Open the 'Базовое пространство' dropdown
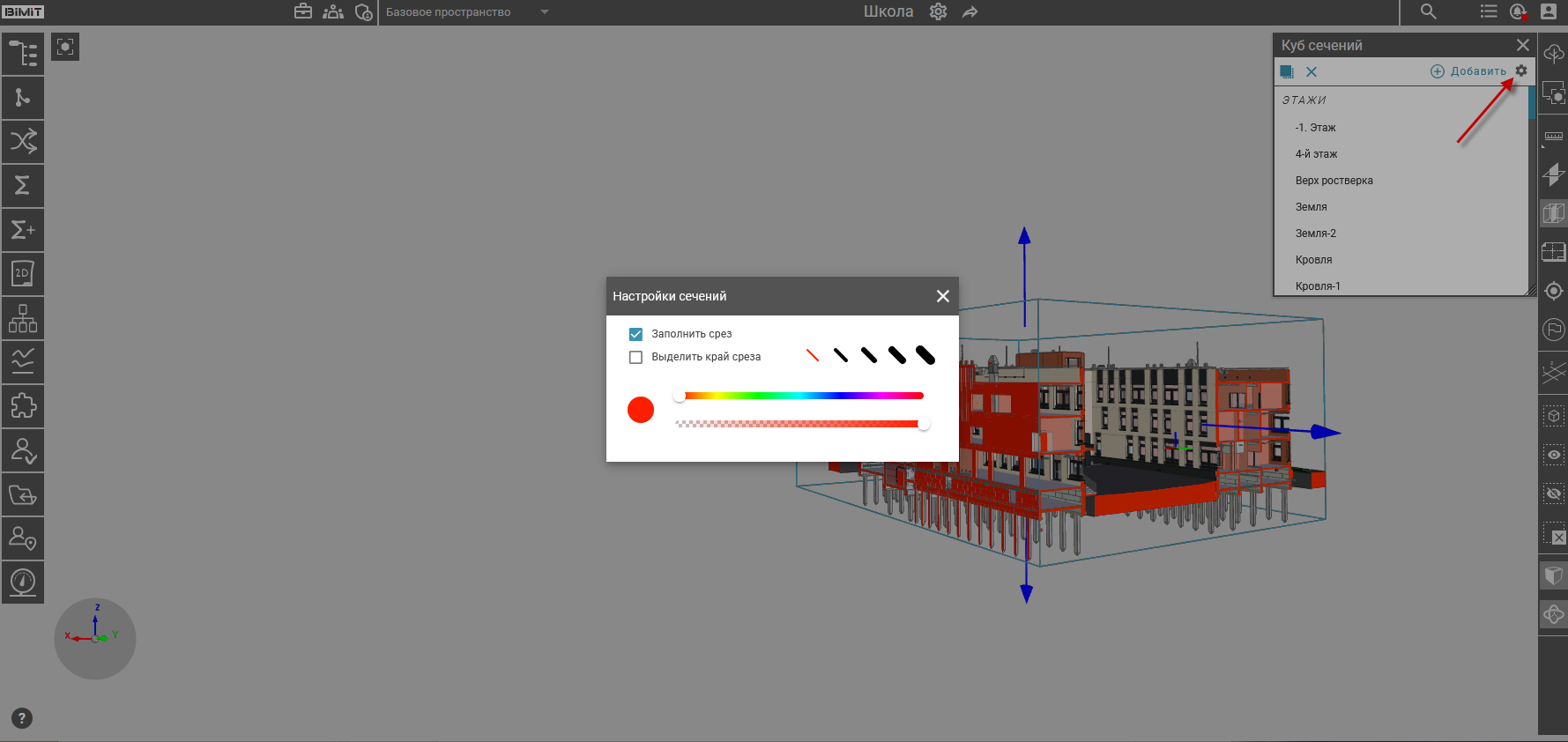 465,12
